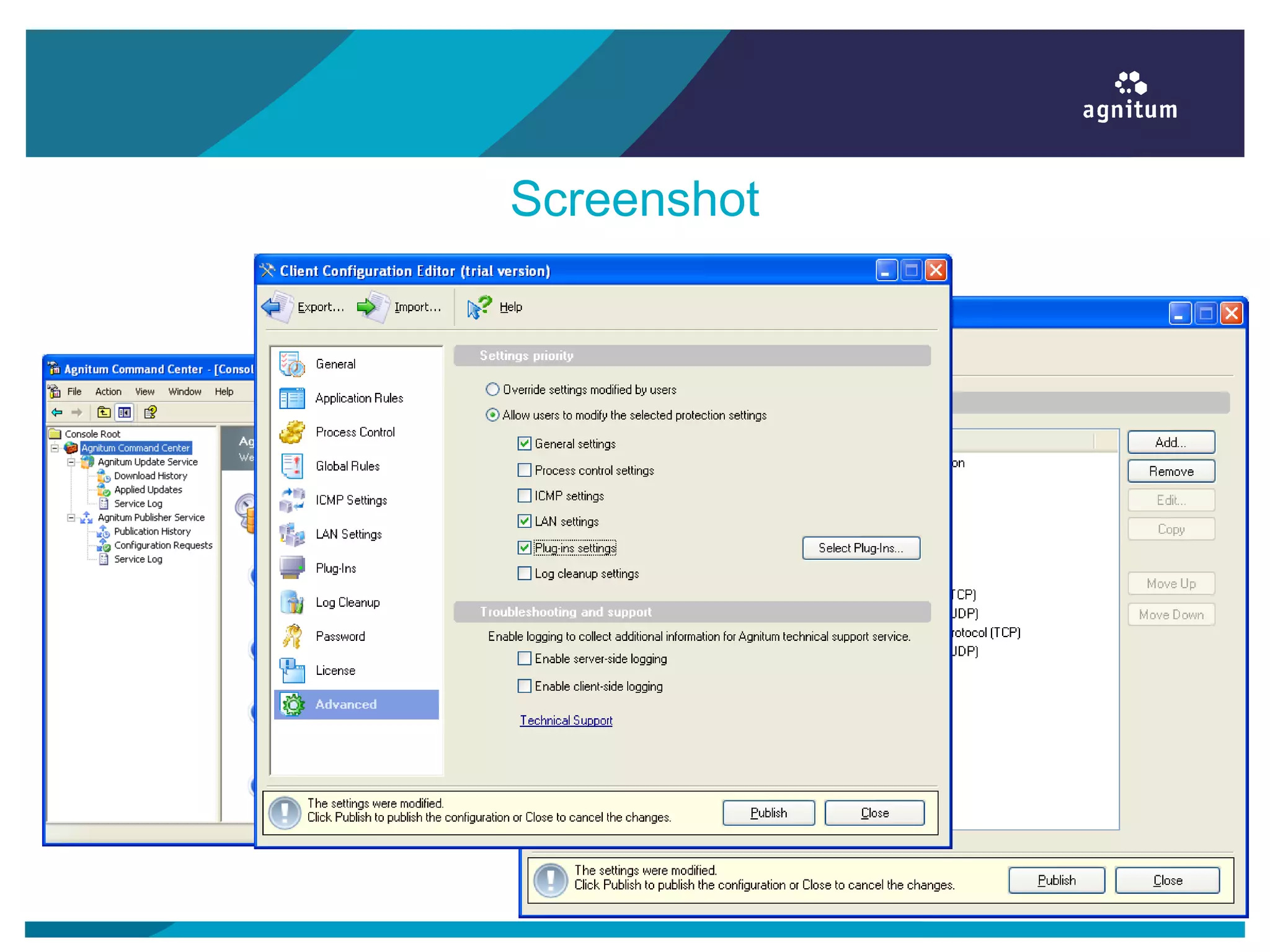
Task: Select Service Log under Publisher Service
Action: (x=138, y=559)
